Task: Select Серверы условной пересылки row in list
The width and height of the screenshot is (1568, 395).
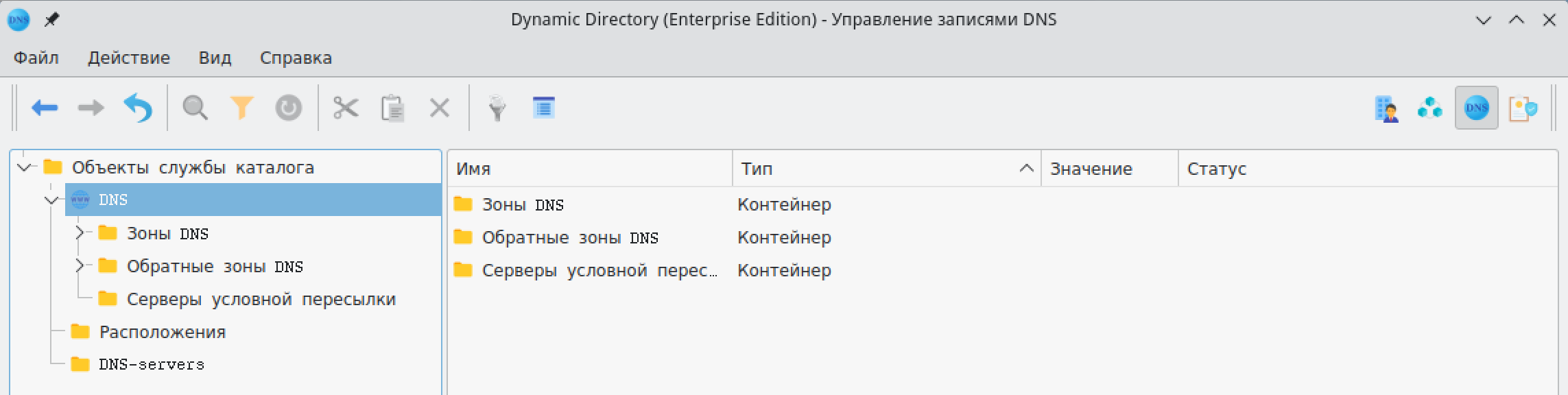Action: [x=599, y=271]
